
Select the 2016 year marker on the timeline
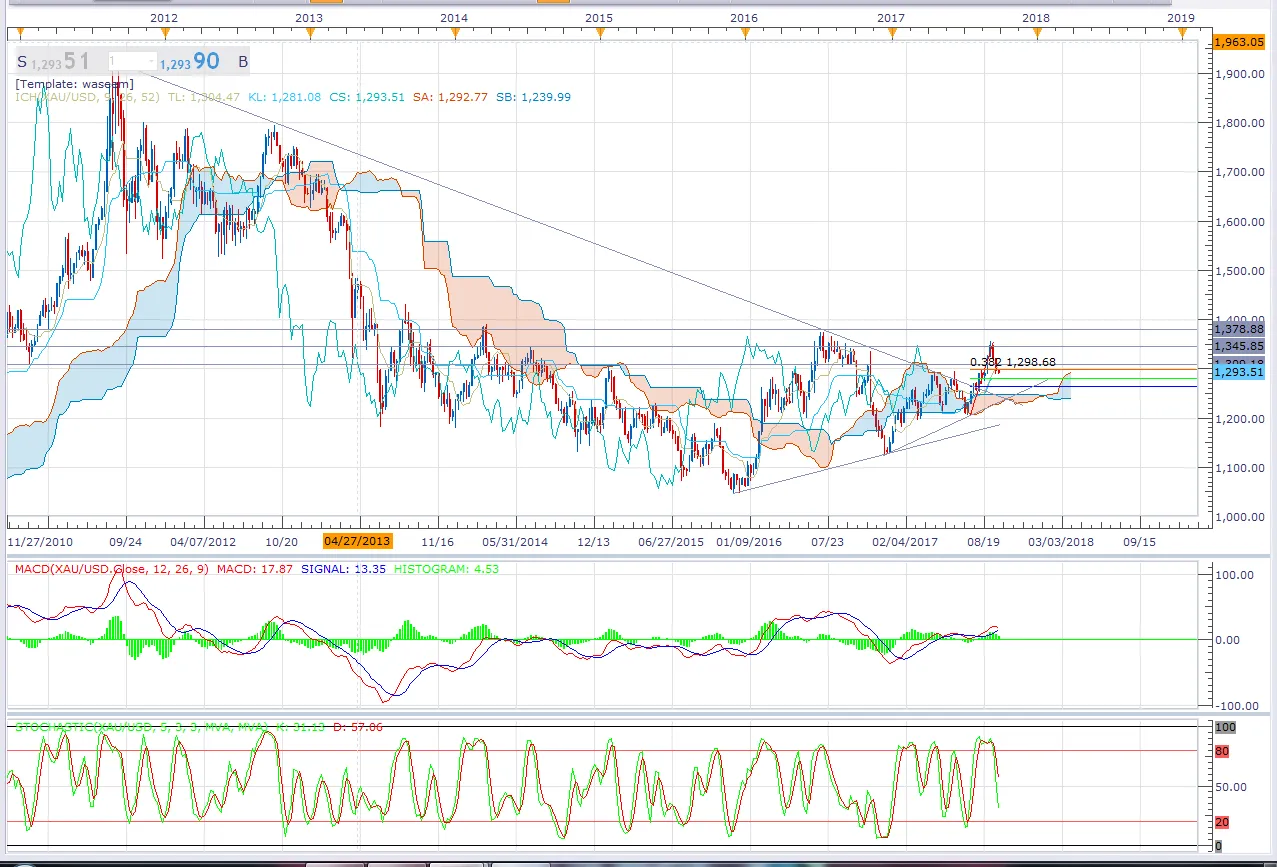[744, 18]
